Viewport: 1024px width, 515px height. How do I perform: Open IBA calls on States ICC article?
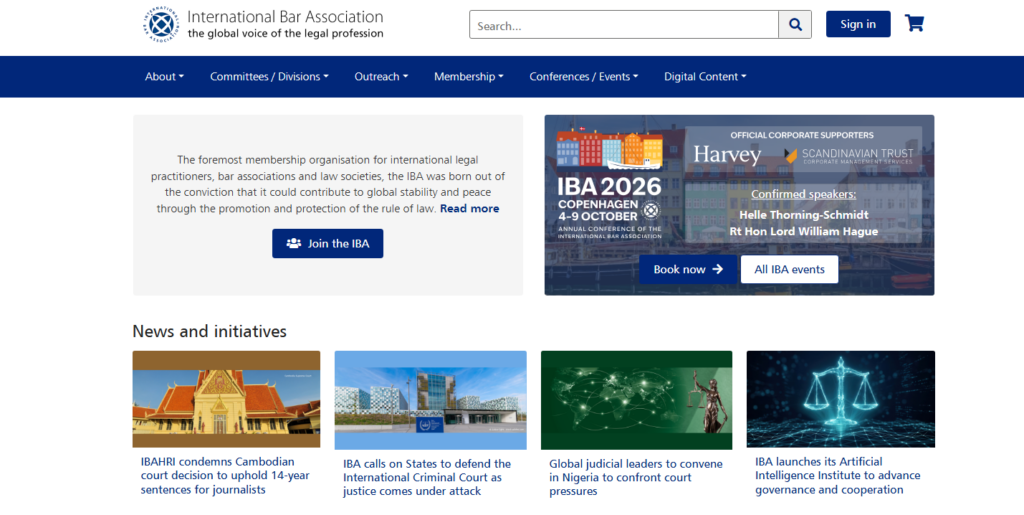pyautogui.click(x=427, y=478)
